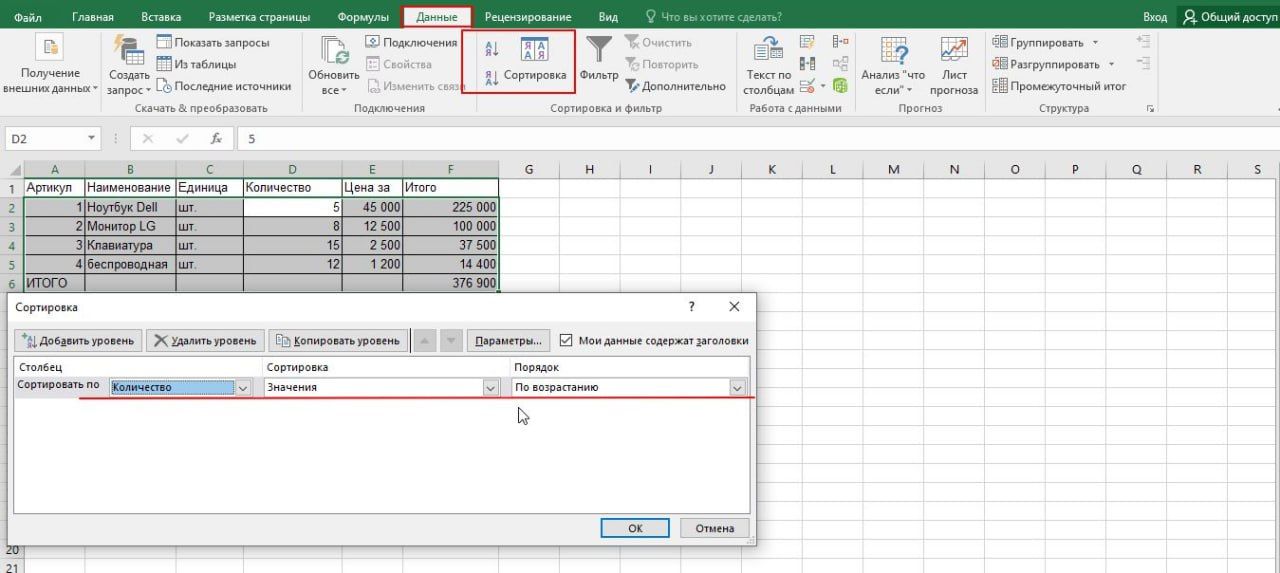The image size is (1280, 573).
Task: Expand the Группировать dropdown arrow
Action: pyautogui.click(x=1095, y=42)
